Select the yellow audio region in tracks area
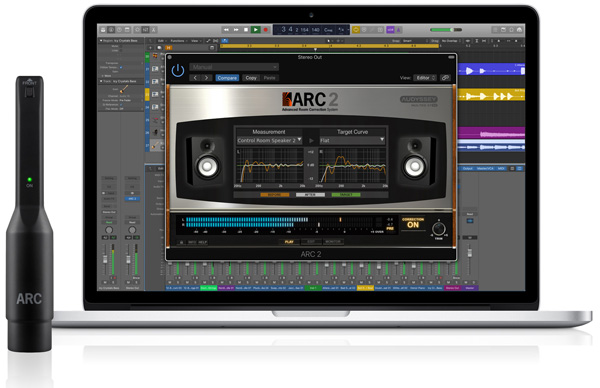600x388 pixels. [x=491, y=95]
